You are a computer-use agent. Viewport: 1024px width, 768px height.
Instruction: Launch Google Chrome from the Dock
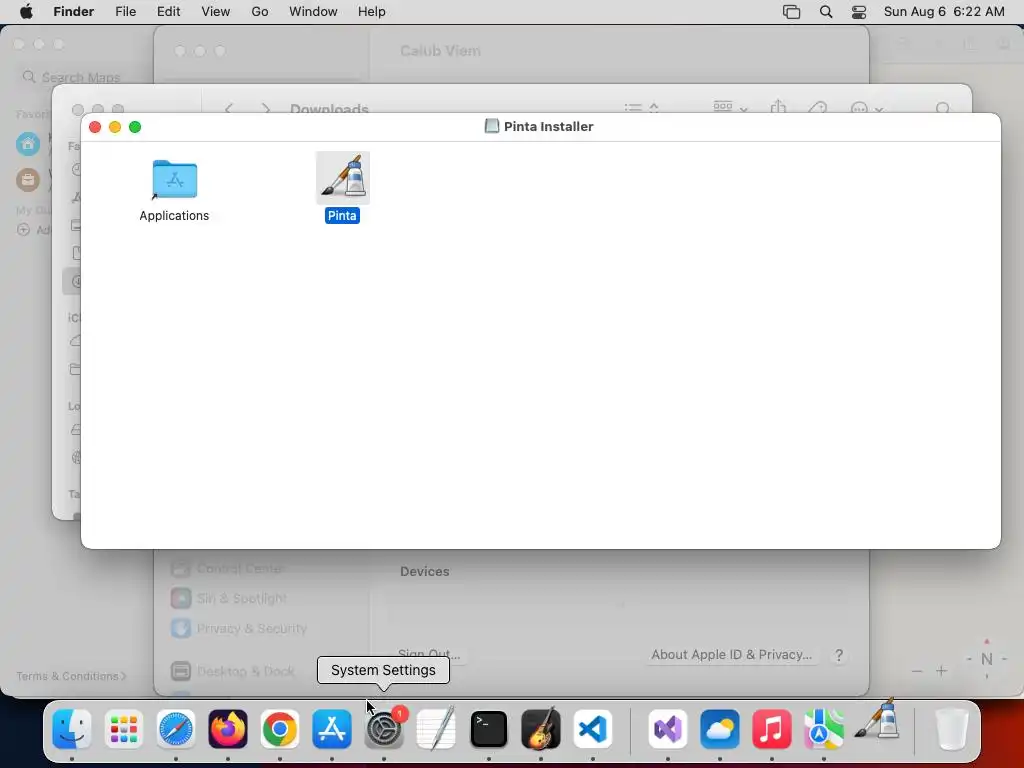(x=280, y=729)
